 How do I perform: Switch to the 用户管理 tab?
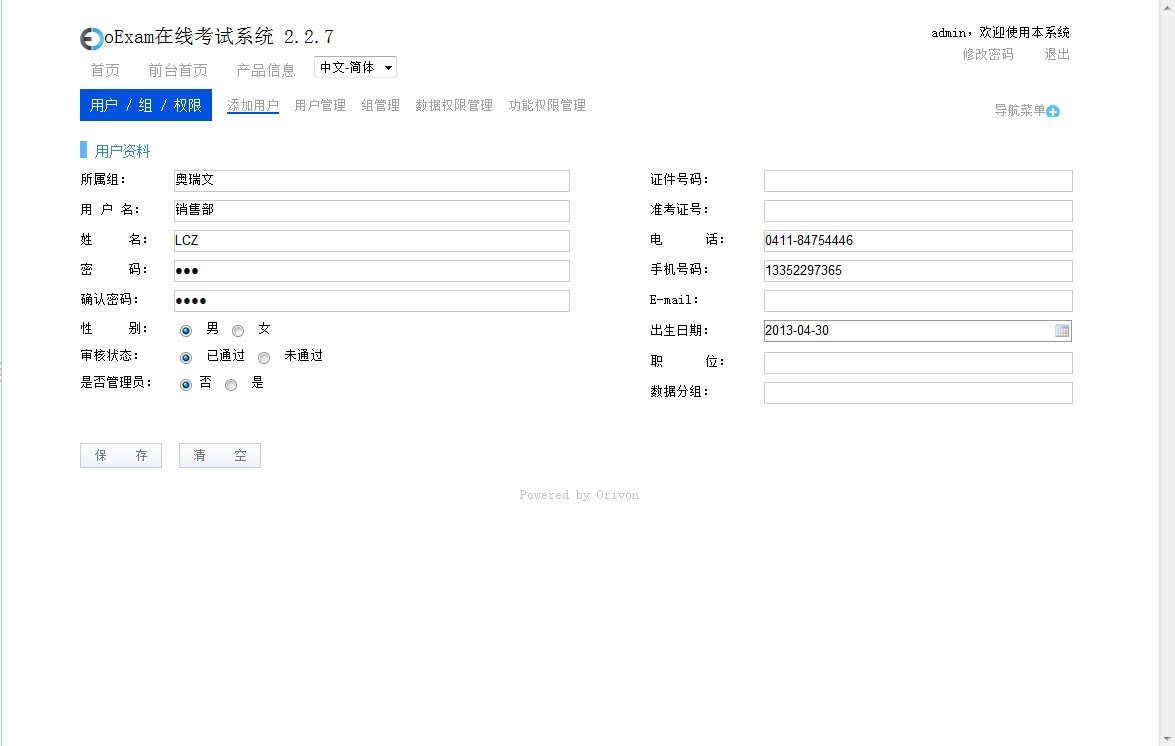(320, 106)
